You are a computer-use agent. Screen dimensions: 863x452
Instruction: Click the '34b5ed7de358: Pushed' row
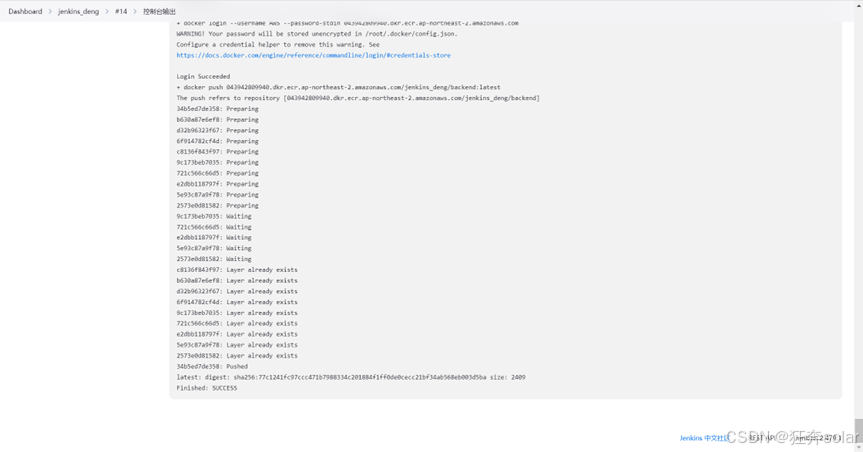[212, 367]
